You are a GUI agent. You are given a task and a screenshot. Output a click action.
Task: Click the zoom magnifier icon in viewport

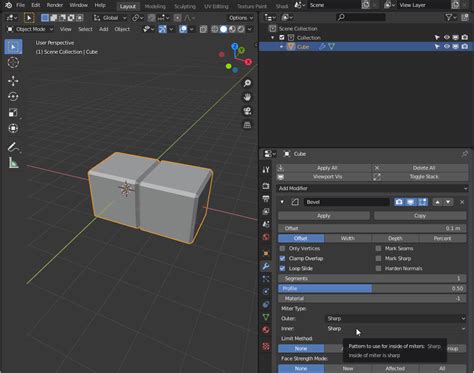coord(247,83)
